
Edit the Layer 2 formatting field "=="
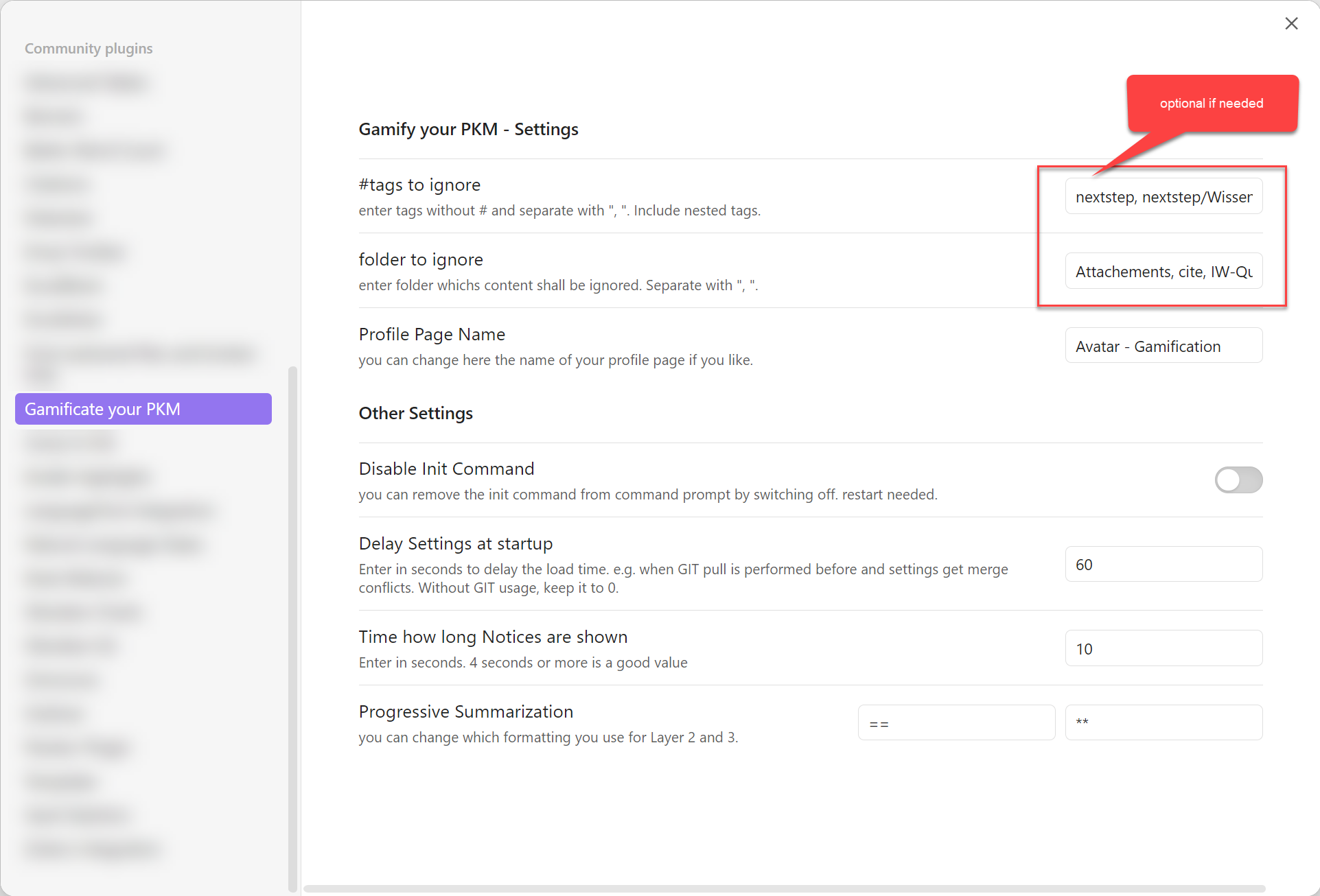click(x=956, y=722)
